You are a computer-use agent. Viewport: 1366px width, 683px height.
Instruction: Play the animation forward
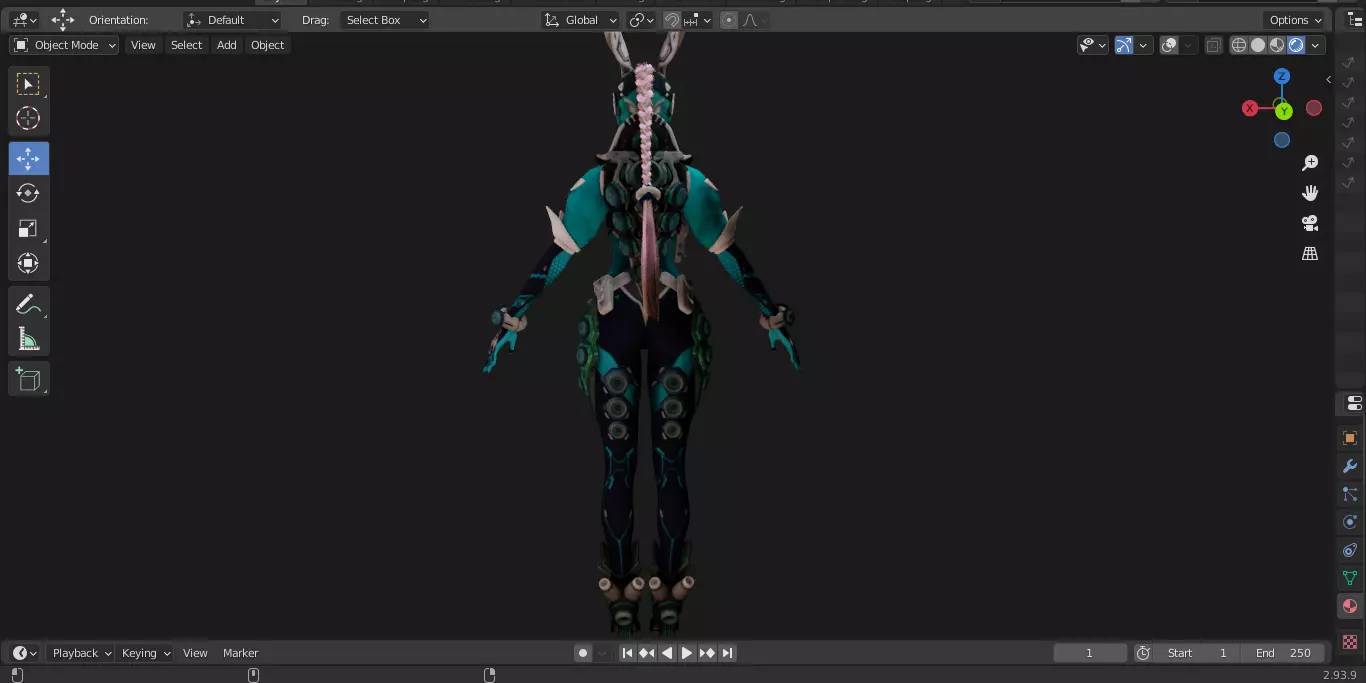687,653
